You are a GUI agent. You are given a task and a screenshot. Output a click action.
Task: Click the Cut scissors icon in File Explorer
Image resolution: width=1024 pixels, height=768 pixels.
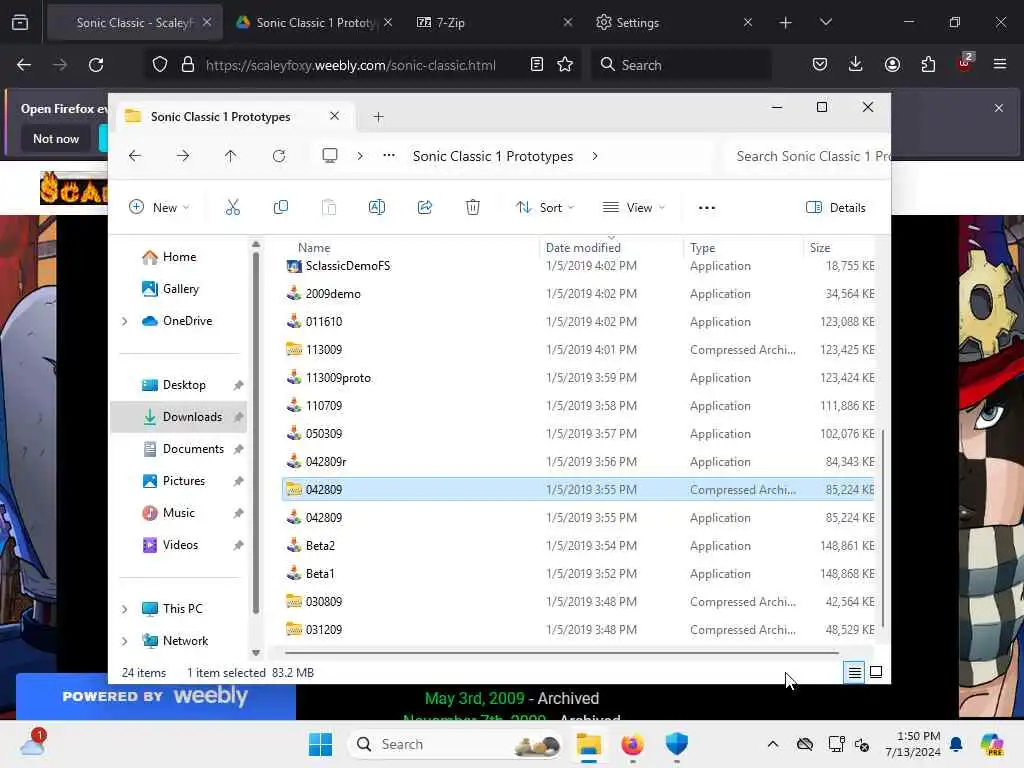pos(232,208)
